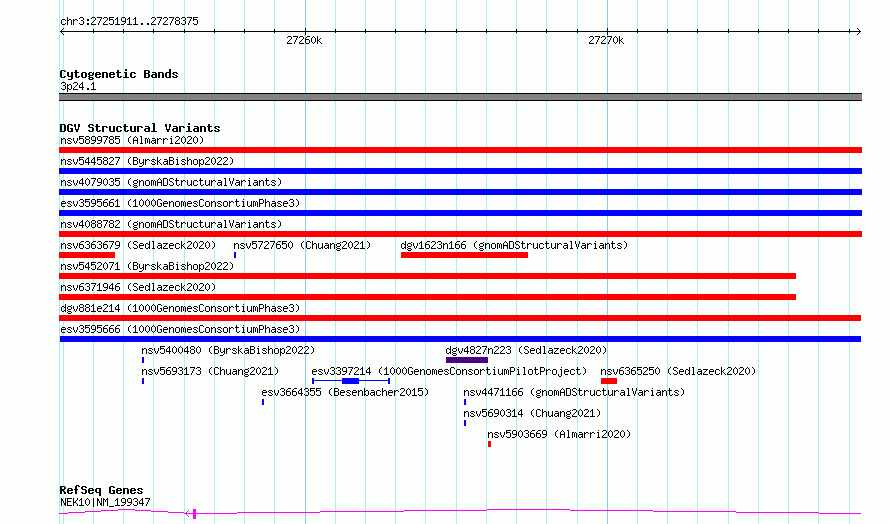Viewport: 890px width, 524px height.
Task: Click the short red bar under nsv6365250
Action: tap(609, 381)
